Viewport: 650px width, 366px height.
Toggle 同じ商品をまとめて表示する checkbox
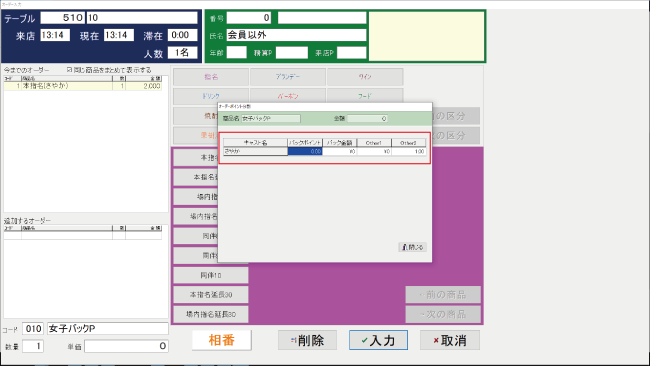tap(69, 70)
